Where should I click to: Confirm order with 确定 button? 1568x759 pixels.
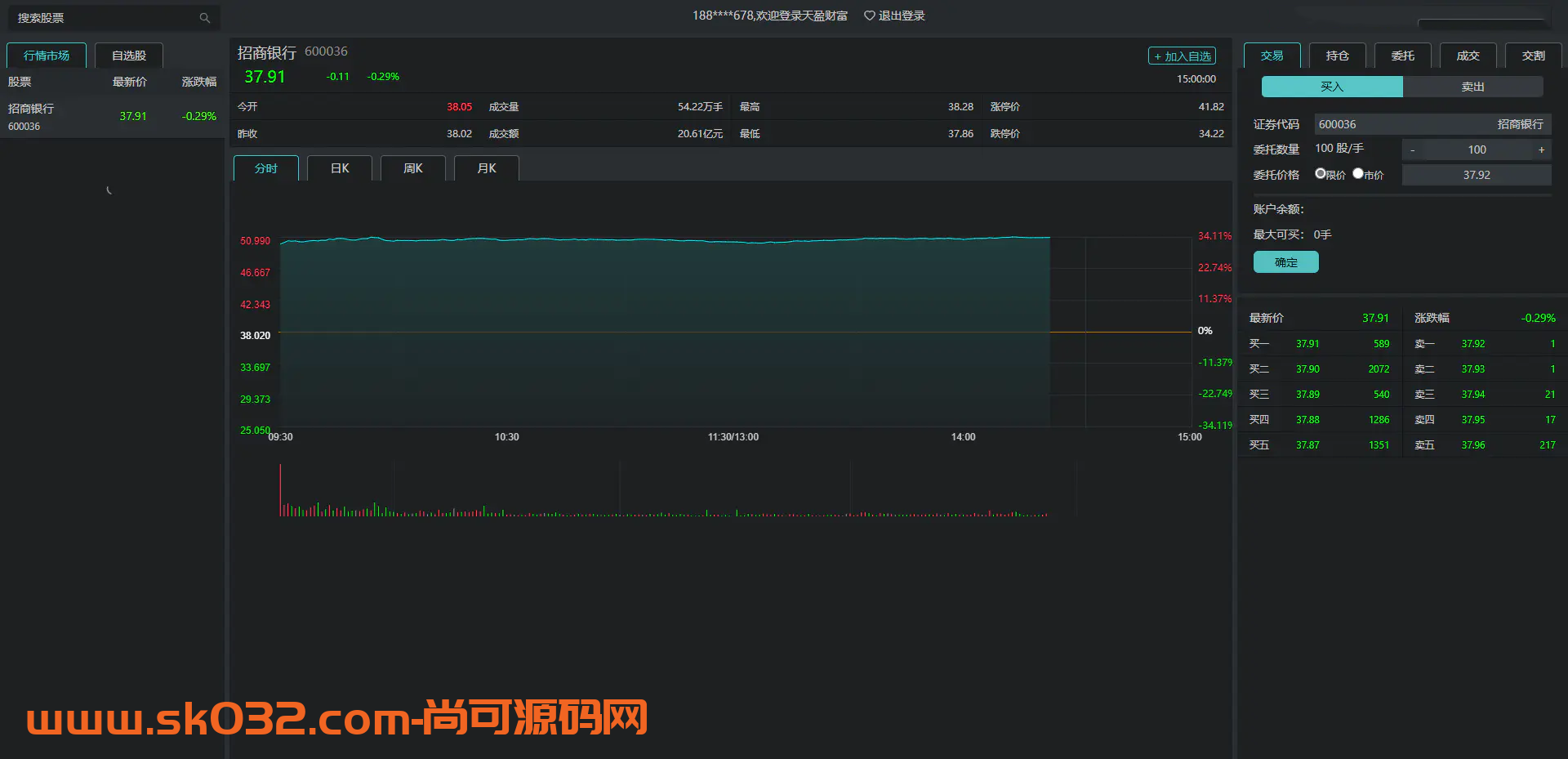(1286, 262)
